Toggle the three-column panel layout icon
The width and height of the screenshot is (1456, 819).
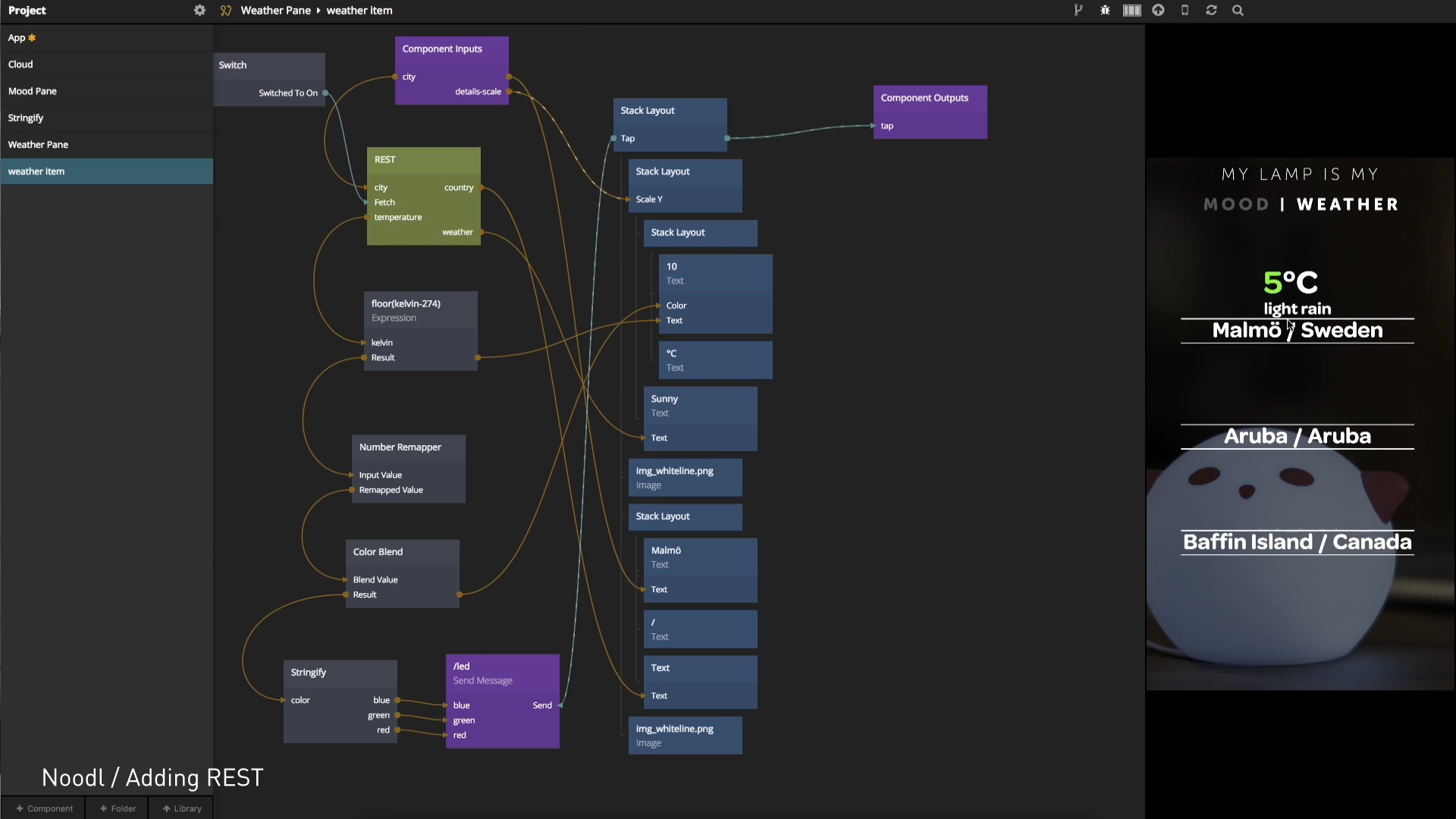point(1131,11)
